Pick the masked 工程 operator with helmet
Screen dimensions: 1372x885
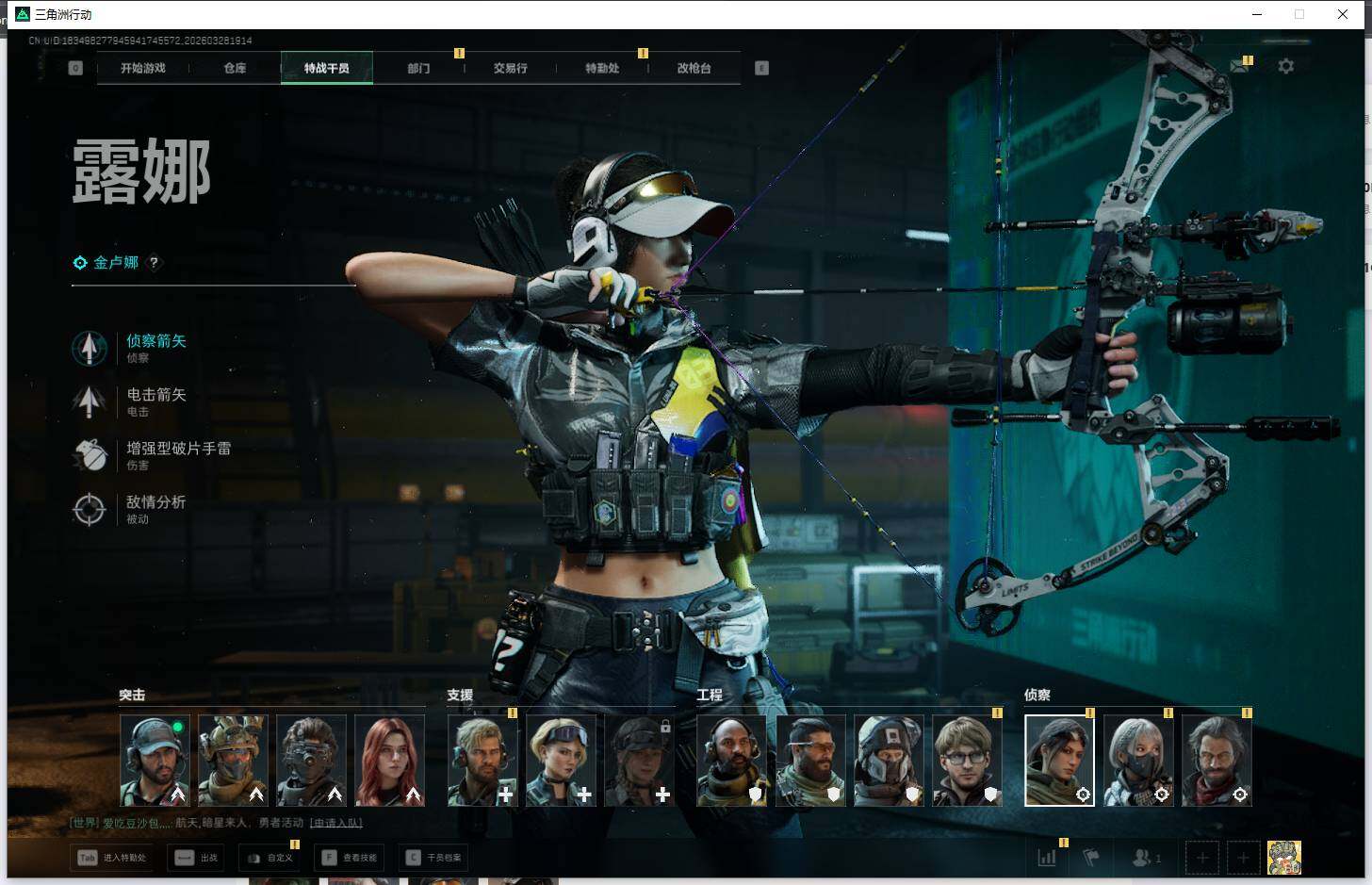click(x=889, y=760)
